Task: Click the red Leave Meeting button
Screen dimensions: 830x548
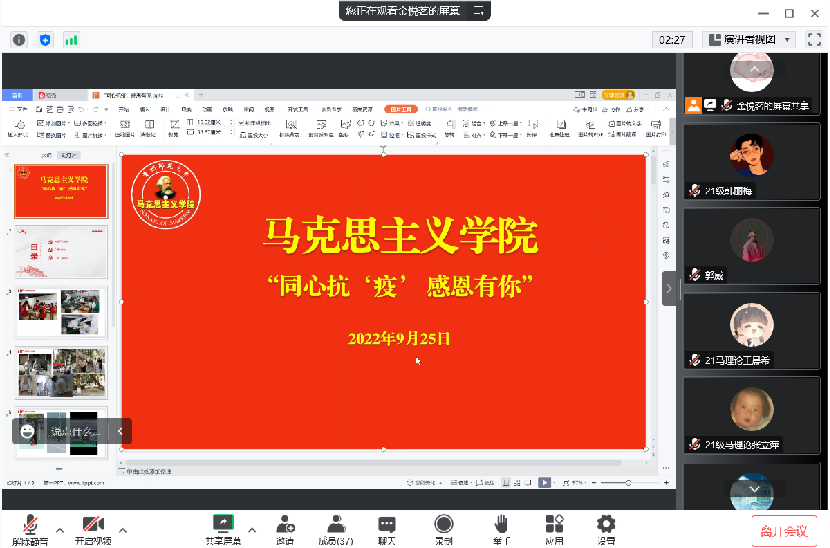Action: coord(783,532)
